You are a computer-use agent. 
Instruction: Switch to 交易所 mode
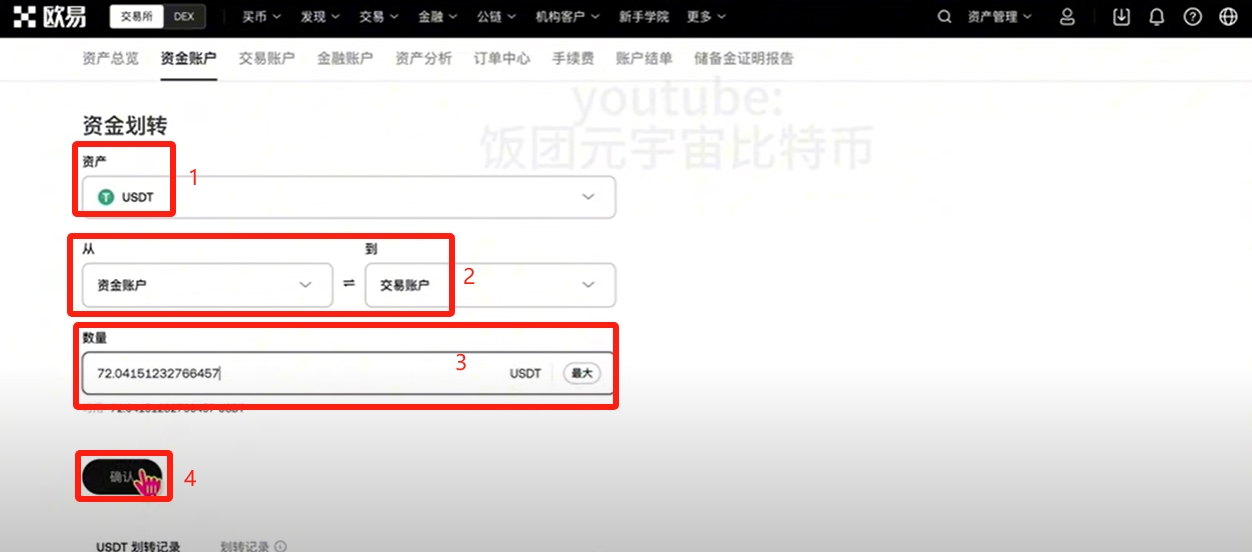(x=137, y=17)
